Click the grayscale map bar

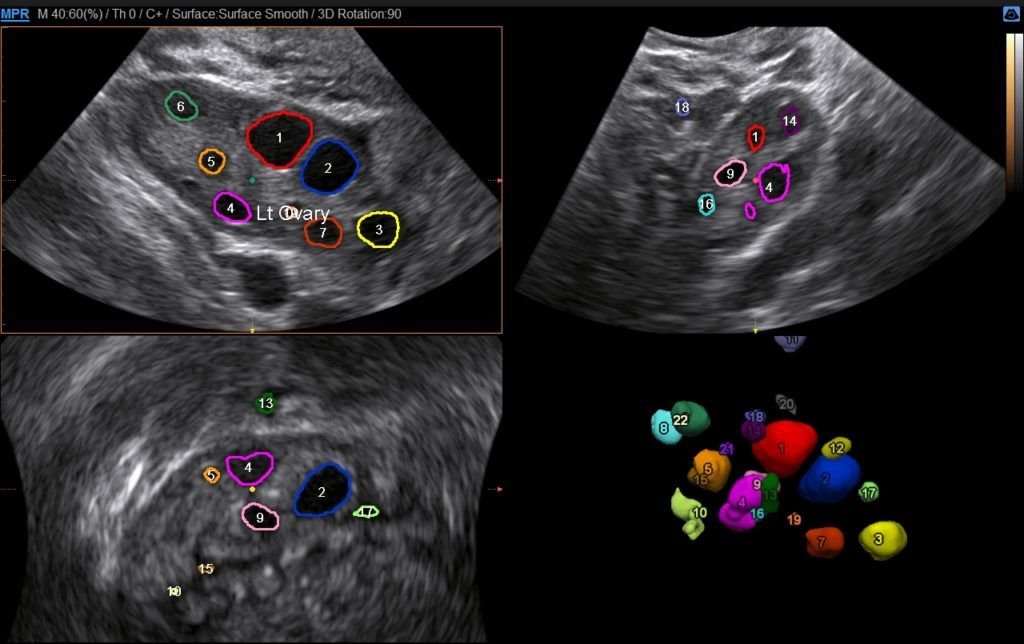click(x=1018, y=110)
